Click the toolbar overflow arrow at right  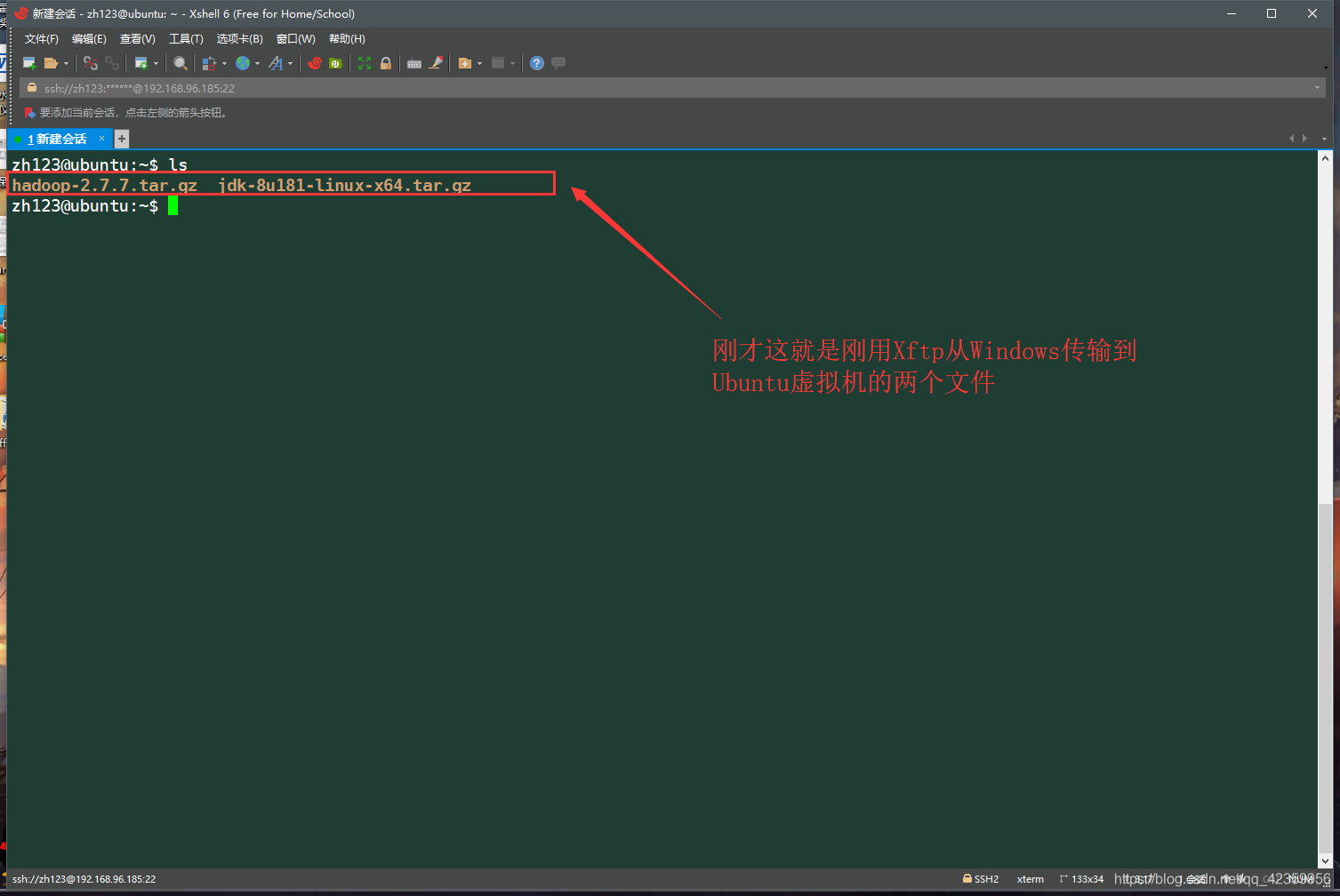tap(1326, 68)
